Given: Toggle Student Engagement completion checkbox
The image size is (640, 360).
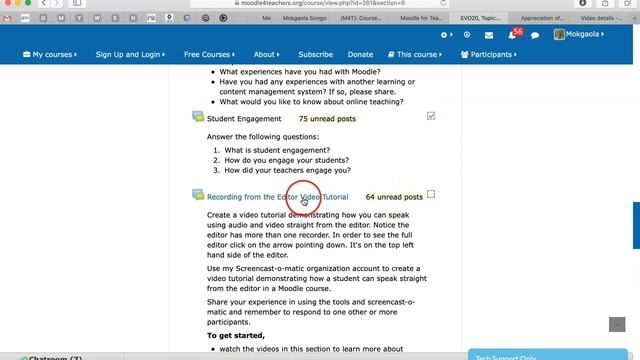Looking at the screenshot, I should [431, 116].
